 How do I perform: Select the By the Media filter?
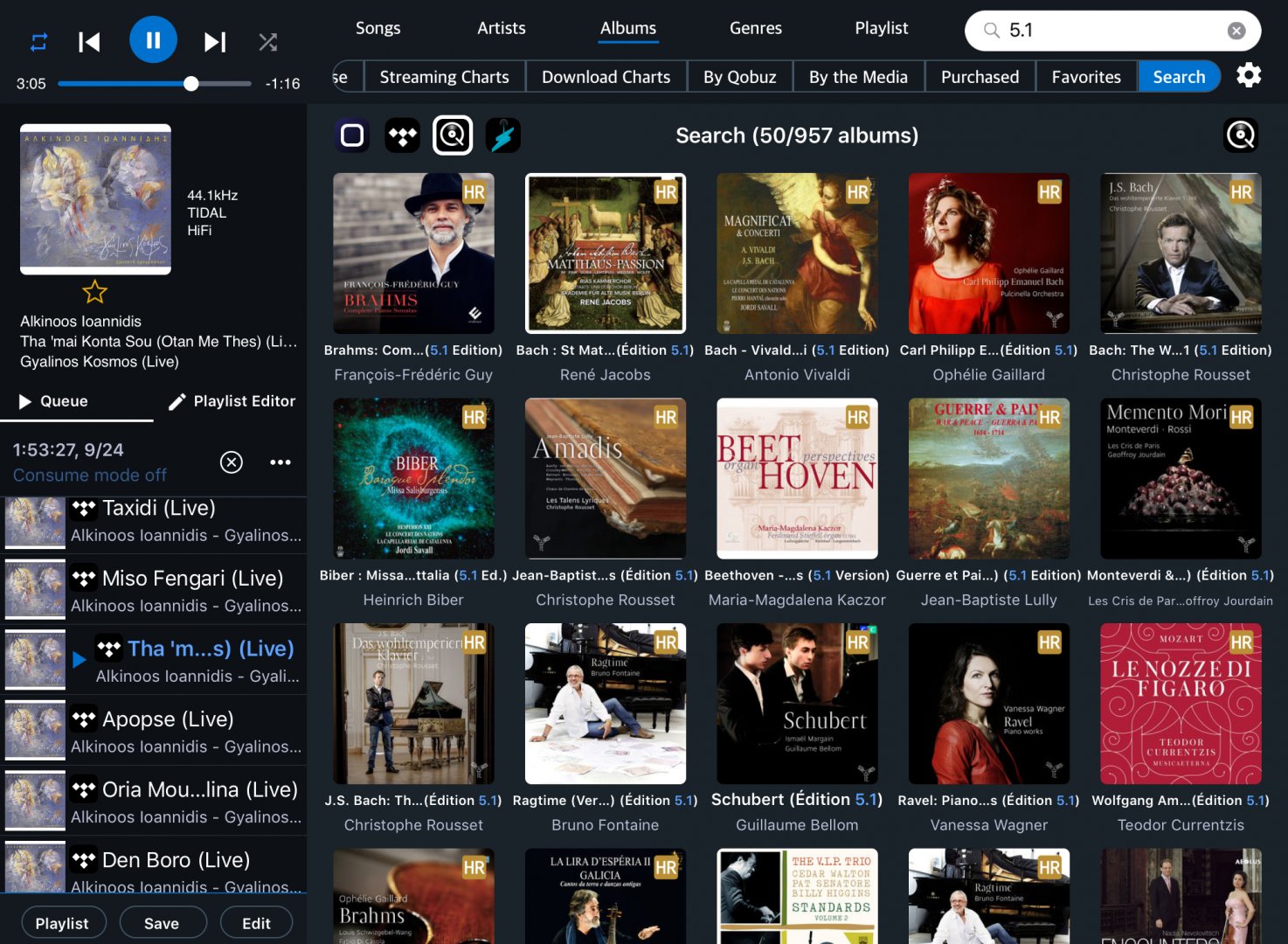tap(858, 77)
